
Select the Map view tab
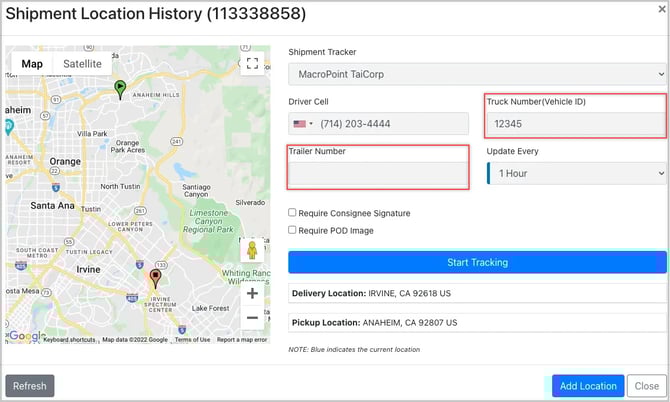pyautogui.click(x=33, y=64)
